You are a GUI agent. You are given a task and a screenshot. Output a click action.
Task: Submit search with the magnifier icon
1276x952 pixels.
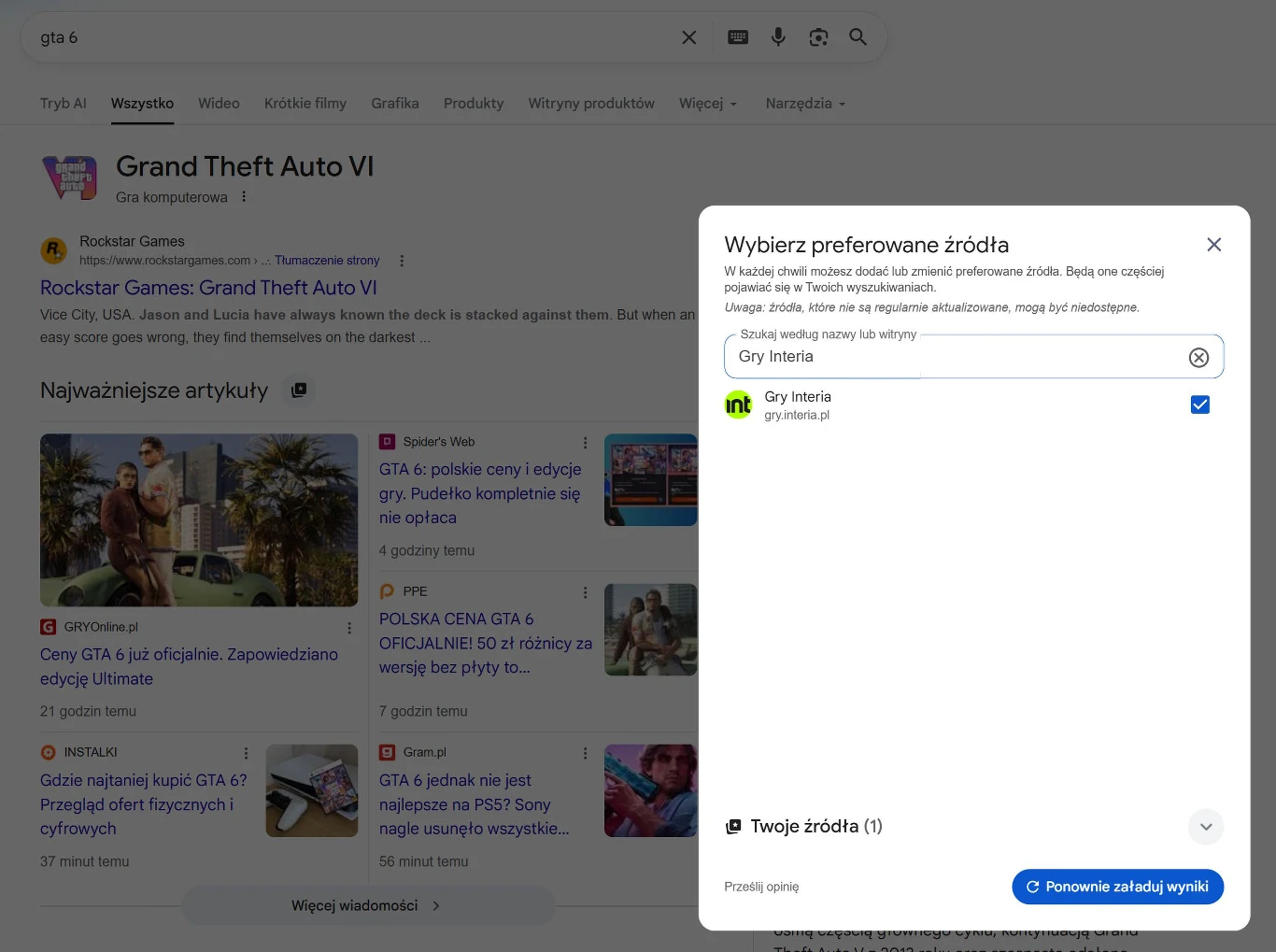pyautogui.click(x=858, y=37)
